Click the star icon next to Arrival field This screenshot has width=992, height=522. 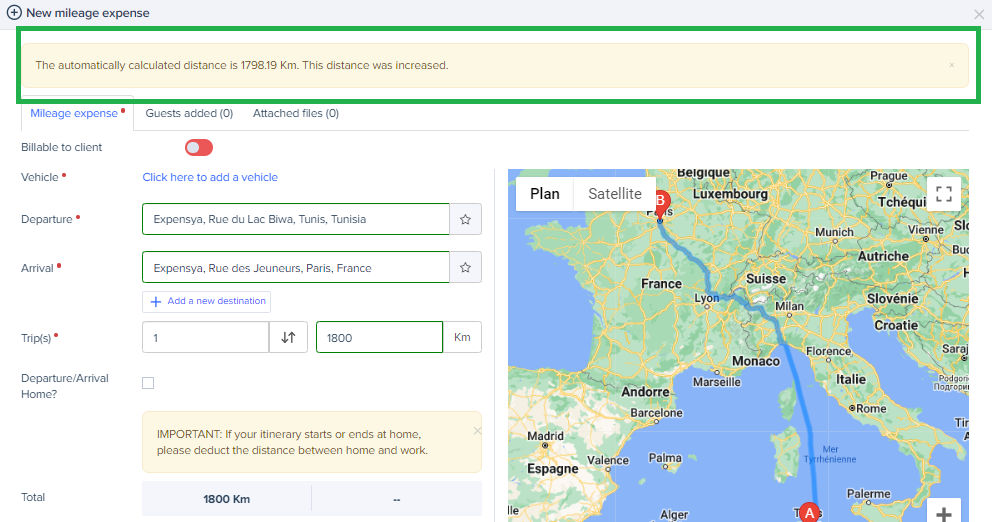click(465, 268)
